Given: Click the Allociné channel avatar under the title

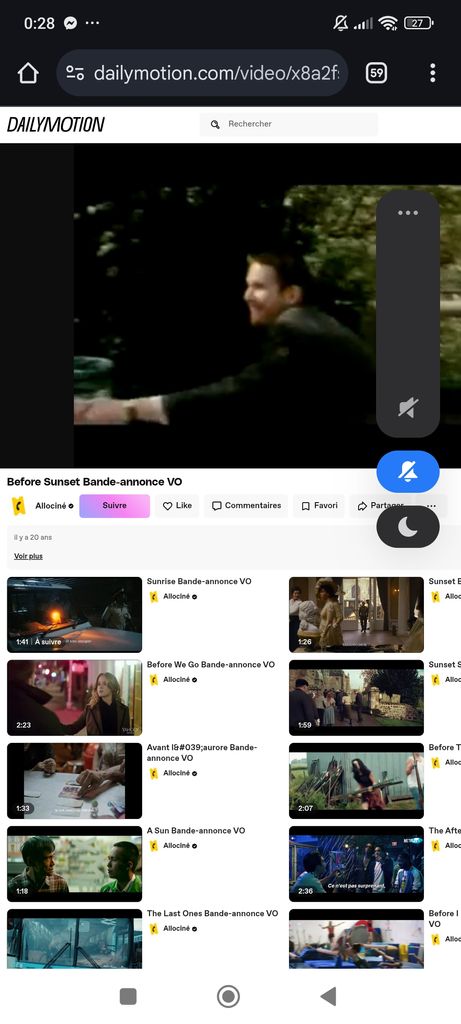Looking at the screenshot, I should pyautogui.click(x=19, y=505).
